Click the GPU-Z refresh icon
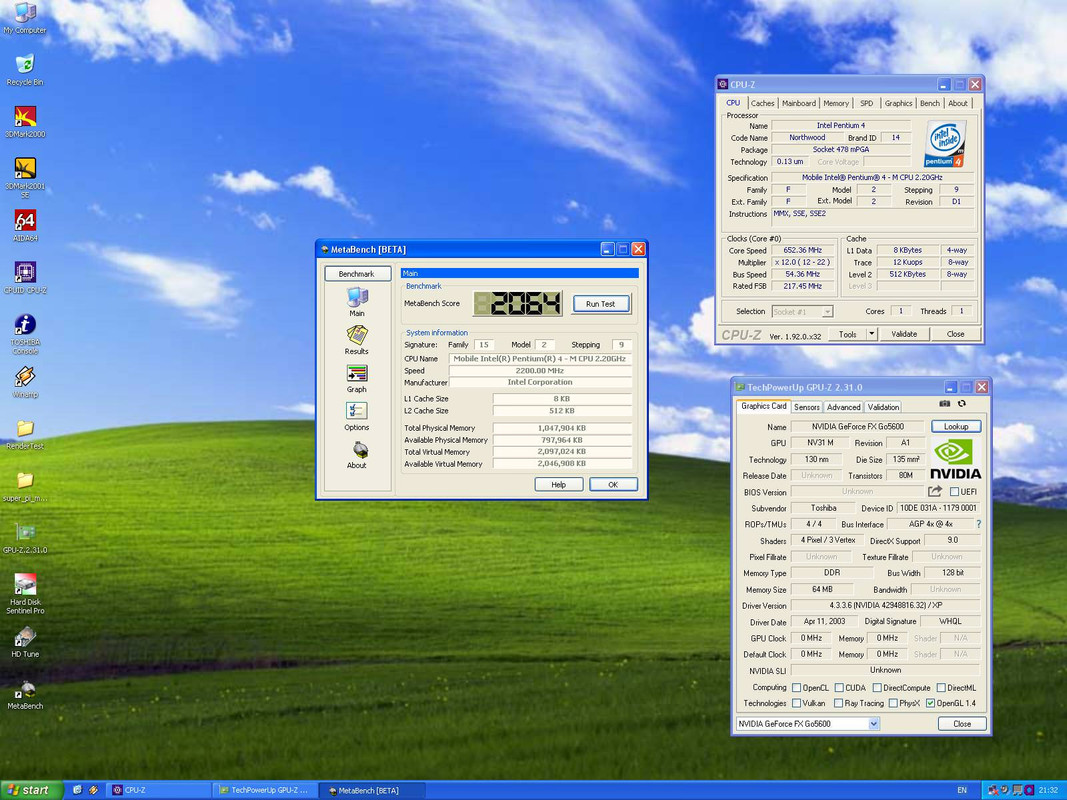1067x800 pixels. tap(962, 403)
